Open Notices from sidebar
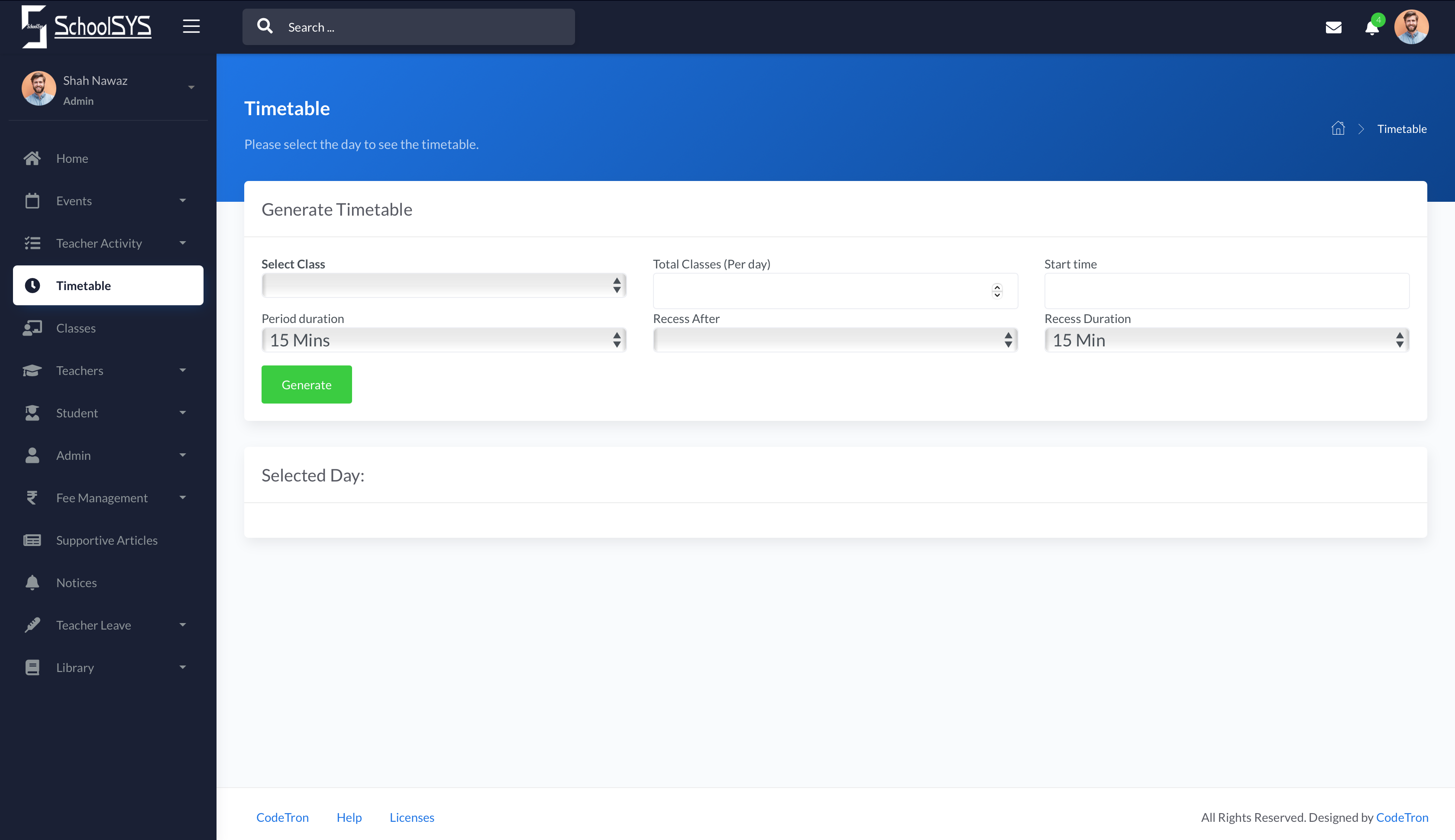 pyautogui.click(x=76, y=583)
